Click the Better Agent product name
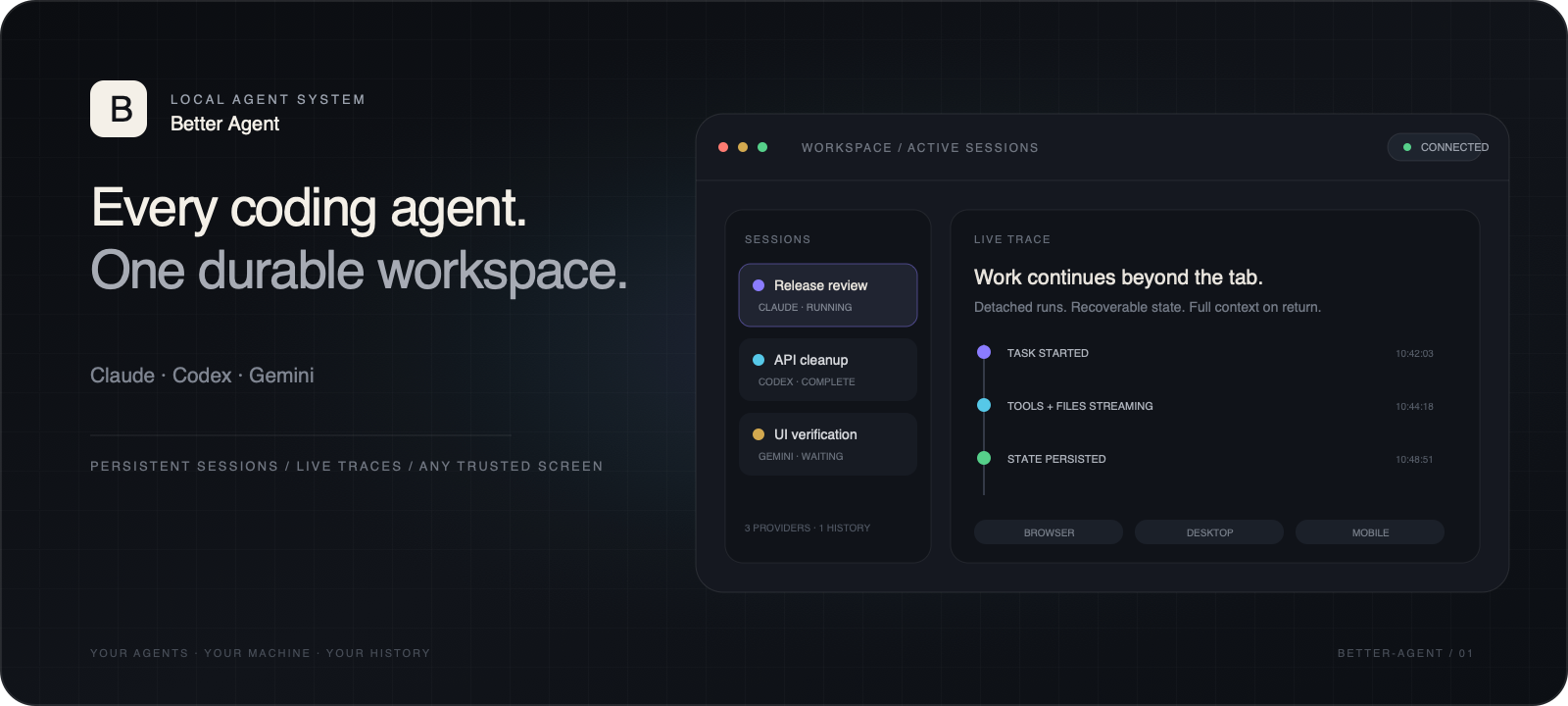This screenshot has width=1568, height=706. pos(224,124)
